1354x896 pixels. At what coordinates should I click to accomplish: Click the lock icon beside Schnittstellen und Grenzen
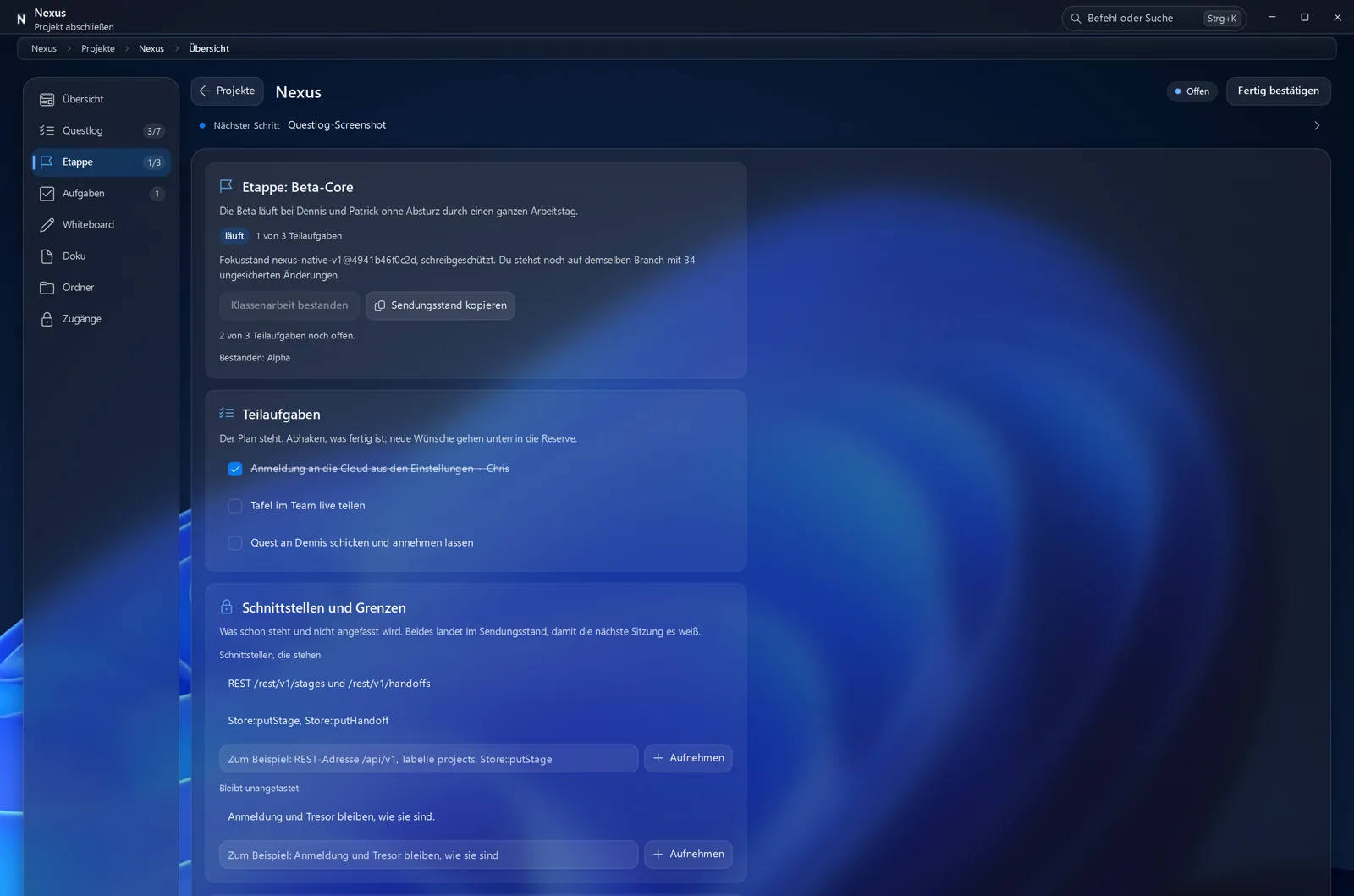(226, 607)
